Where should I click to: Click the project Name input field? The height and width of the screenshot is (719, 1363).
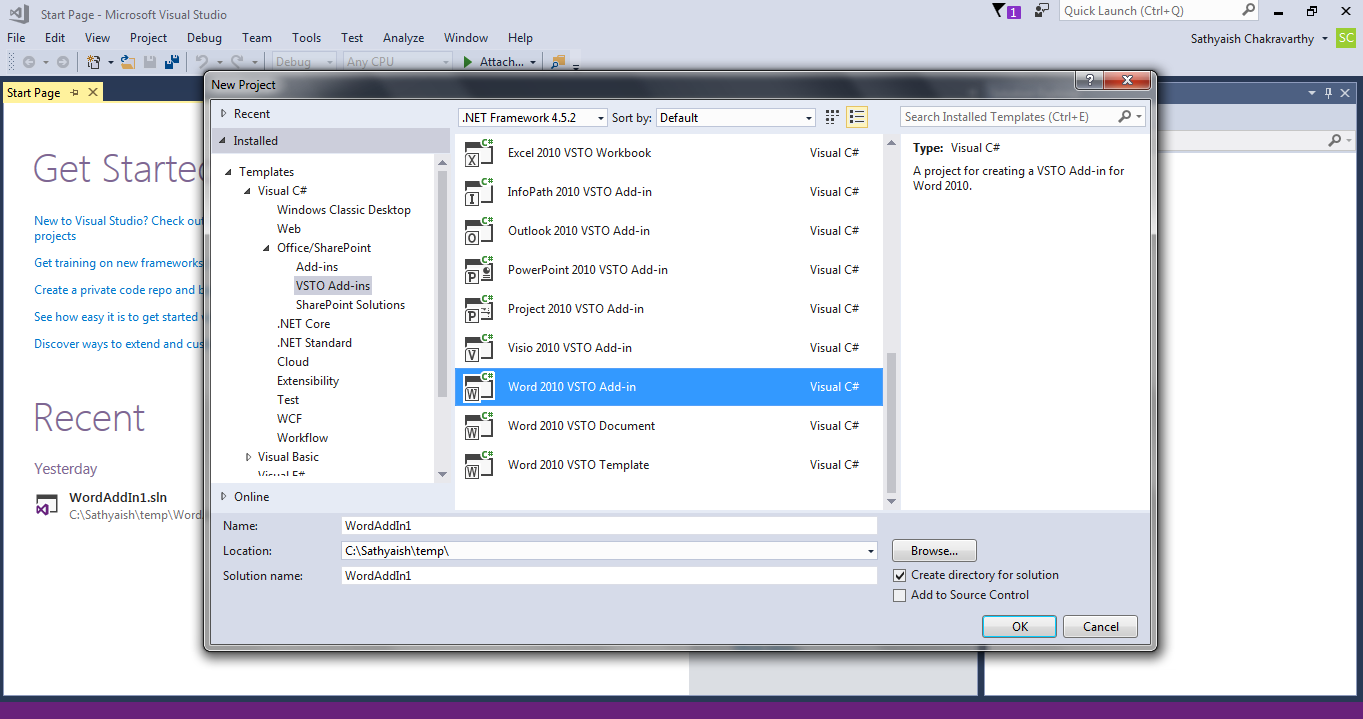click(x=609, y=526)
